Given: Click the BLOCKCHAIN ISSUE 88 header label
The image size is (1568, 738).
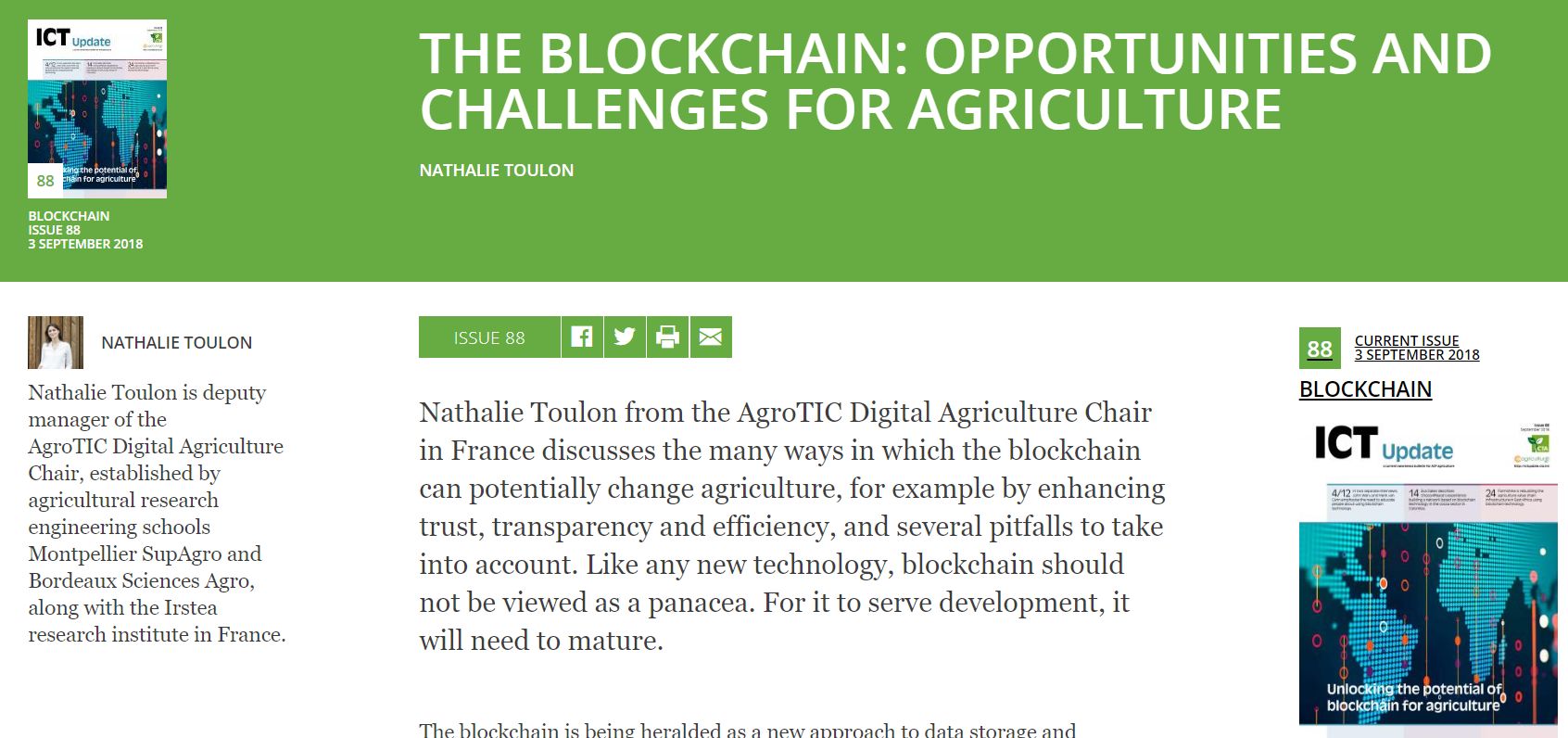Looking at the screenshot, I should tap(69, 223).
